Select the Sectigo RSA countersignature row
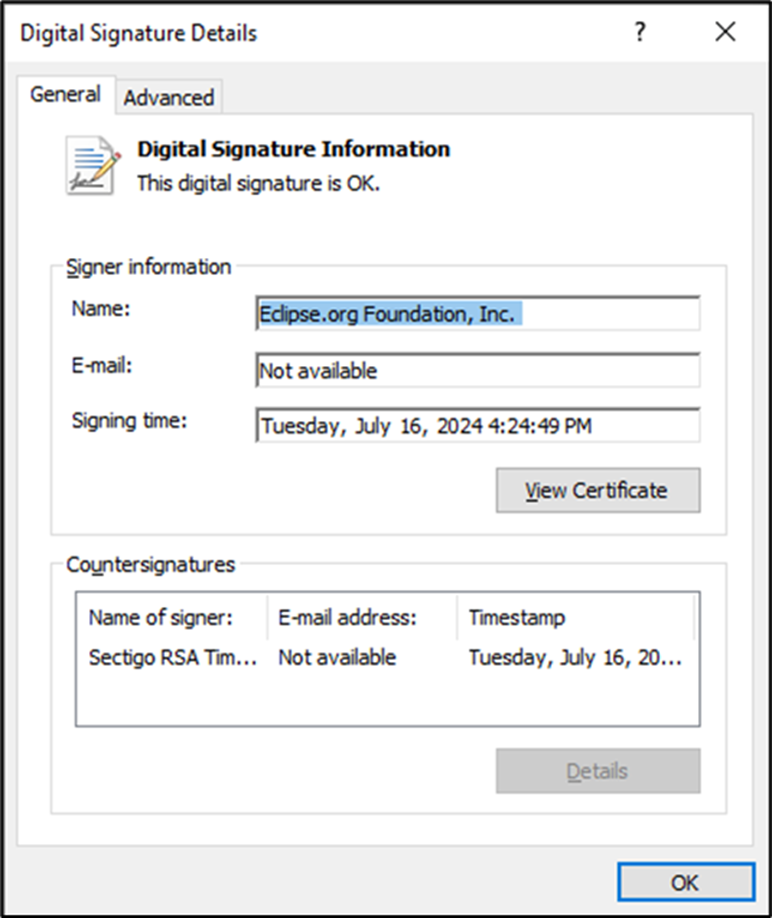Viewport: 772px width, 918px height. (386, 657)
